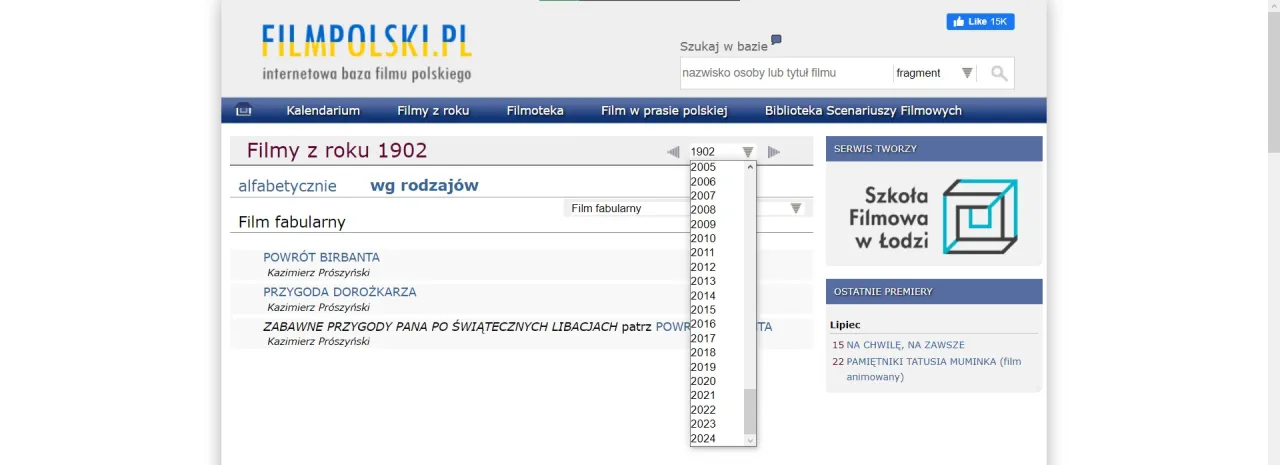Open the PRZYGODA DOROŻKARZA film link

[x=340, y=292]
